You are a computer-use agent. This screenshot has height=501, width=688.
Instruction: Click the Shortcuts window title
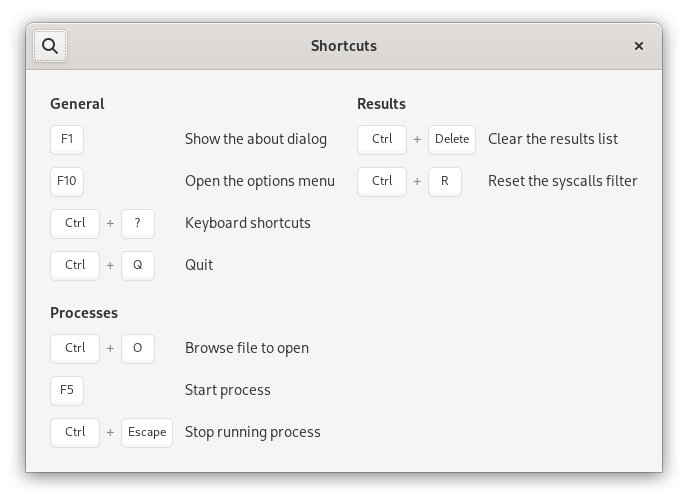(344, 46)
